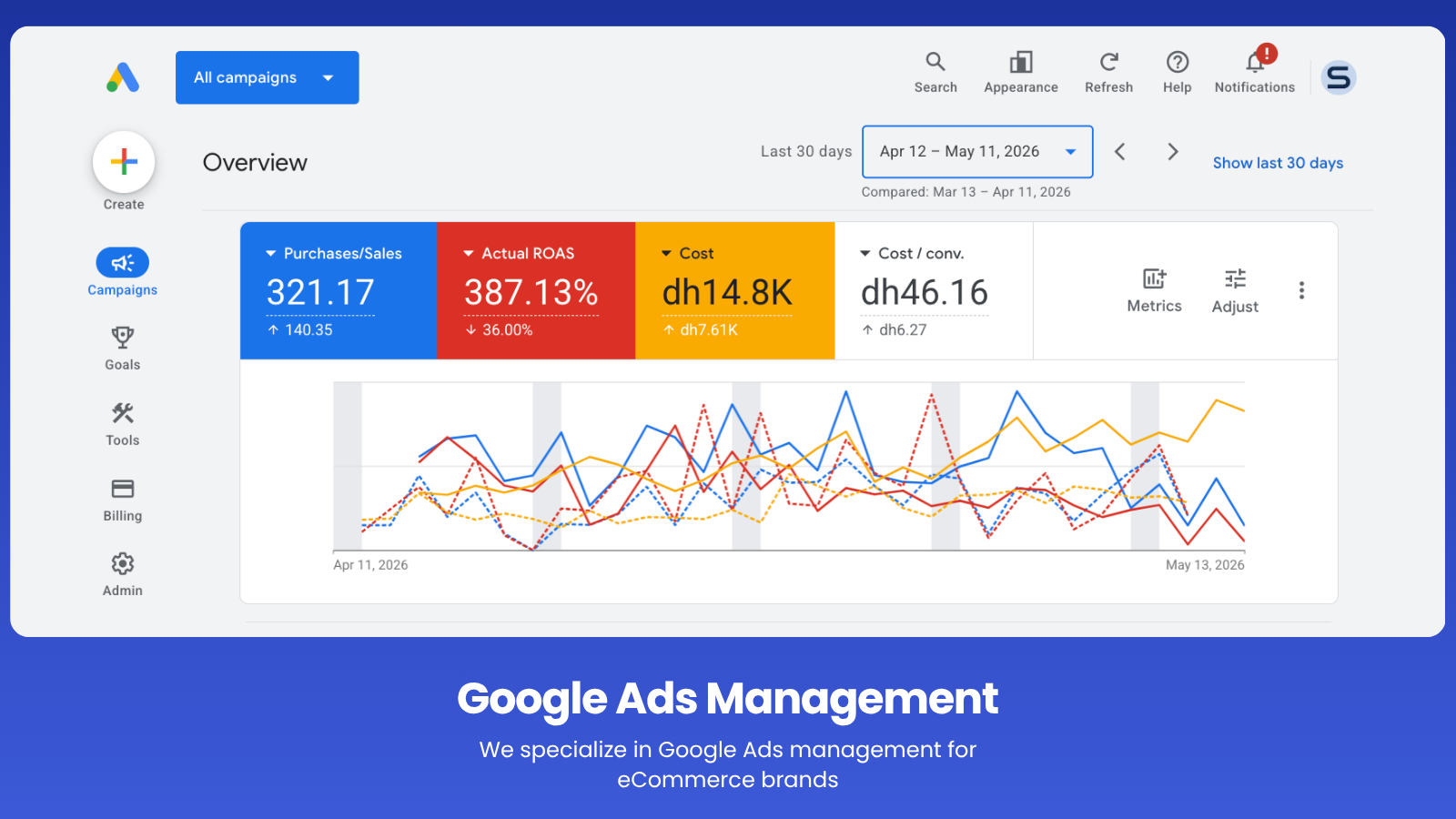
Task: Go to previous date period arrow
Action: [1120, 151]
